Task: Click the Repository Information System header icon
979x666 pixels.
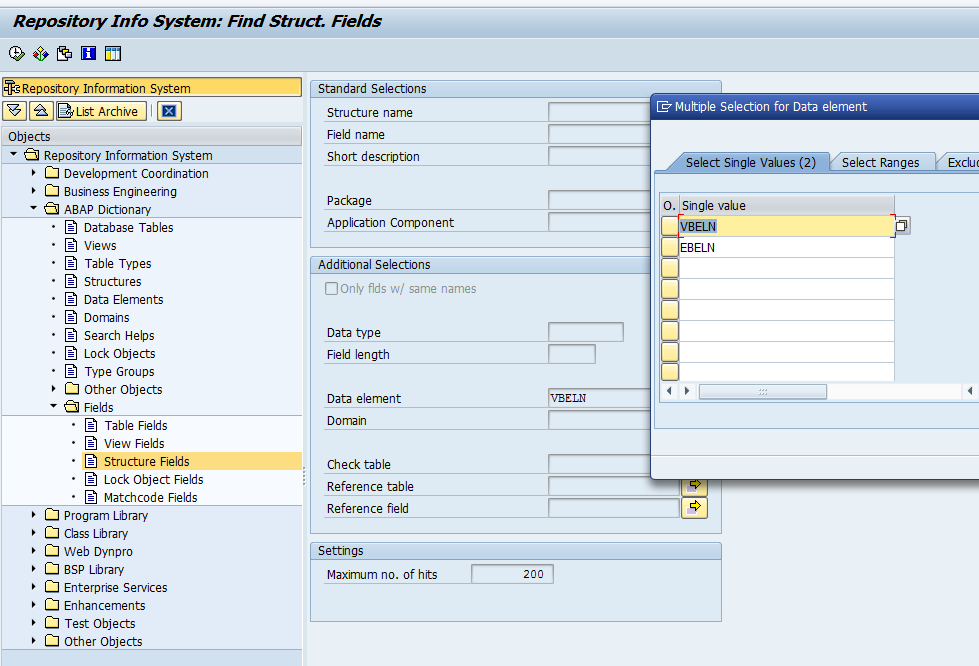Action: tap(12, 88)
